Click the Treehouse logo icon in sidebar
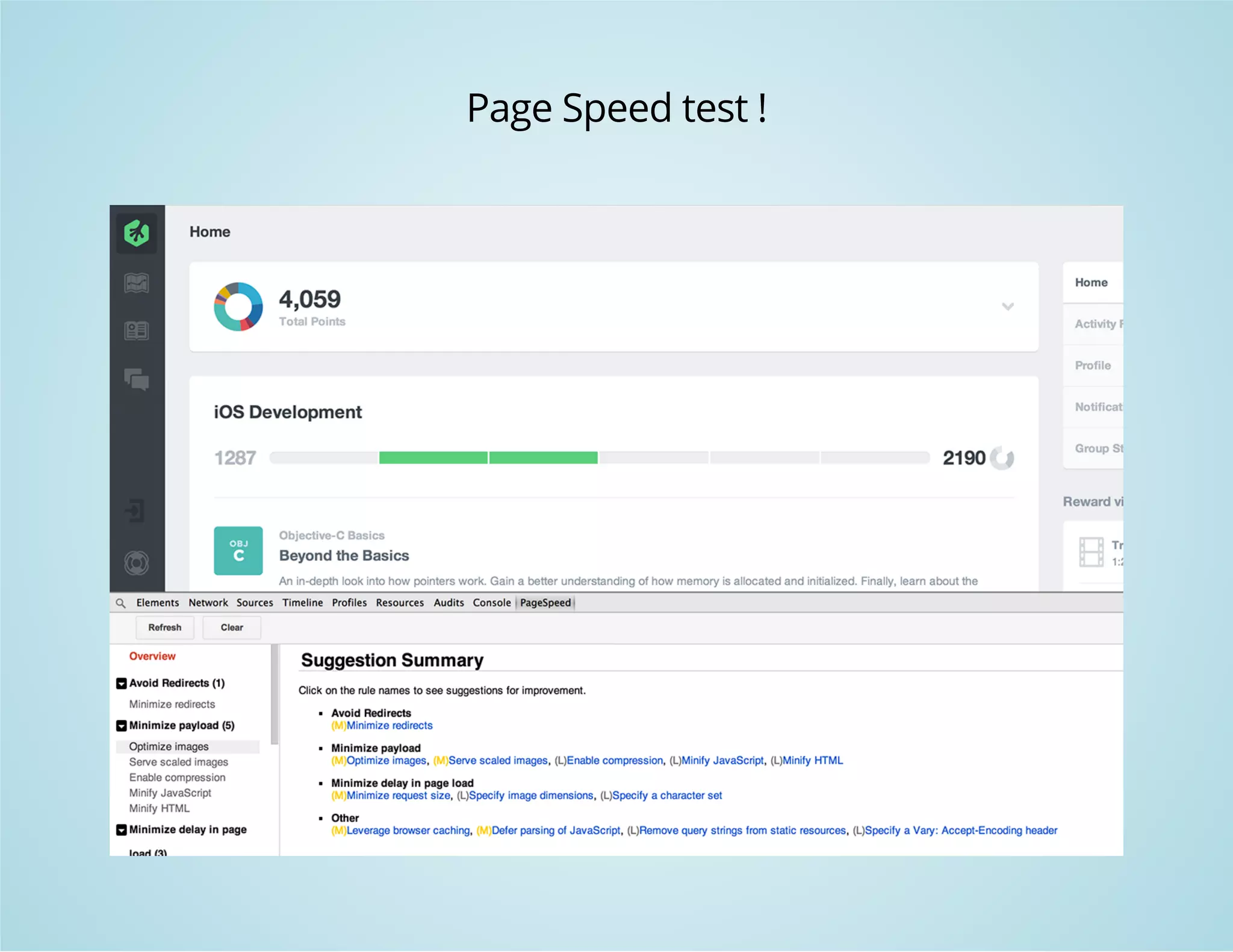 (137, 233)
